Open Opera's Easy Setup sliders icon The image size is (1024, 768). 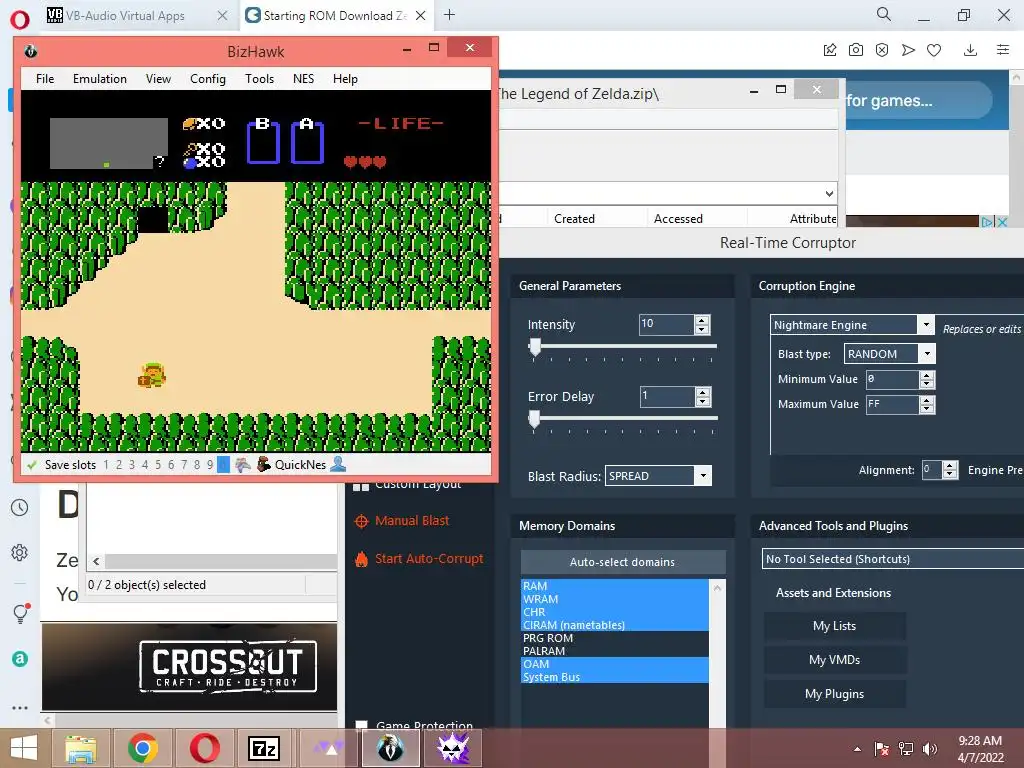(x=1003, y=50)
